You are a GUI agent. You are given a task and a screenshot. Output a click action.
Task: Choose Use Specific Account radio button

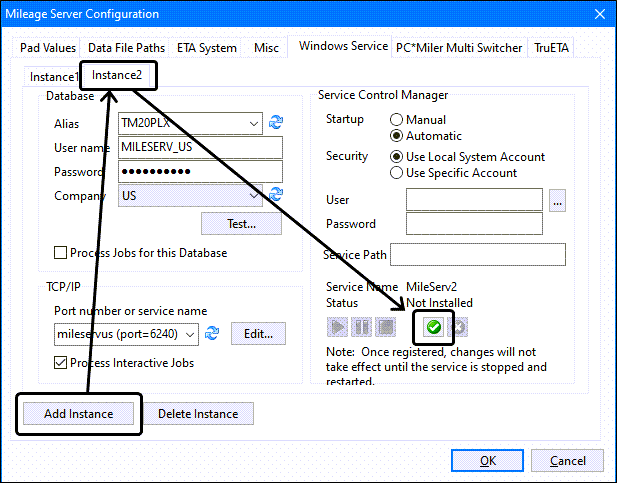pos(396,173)
